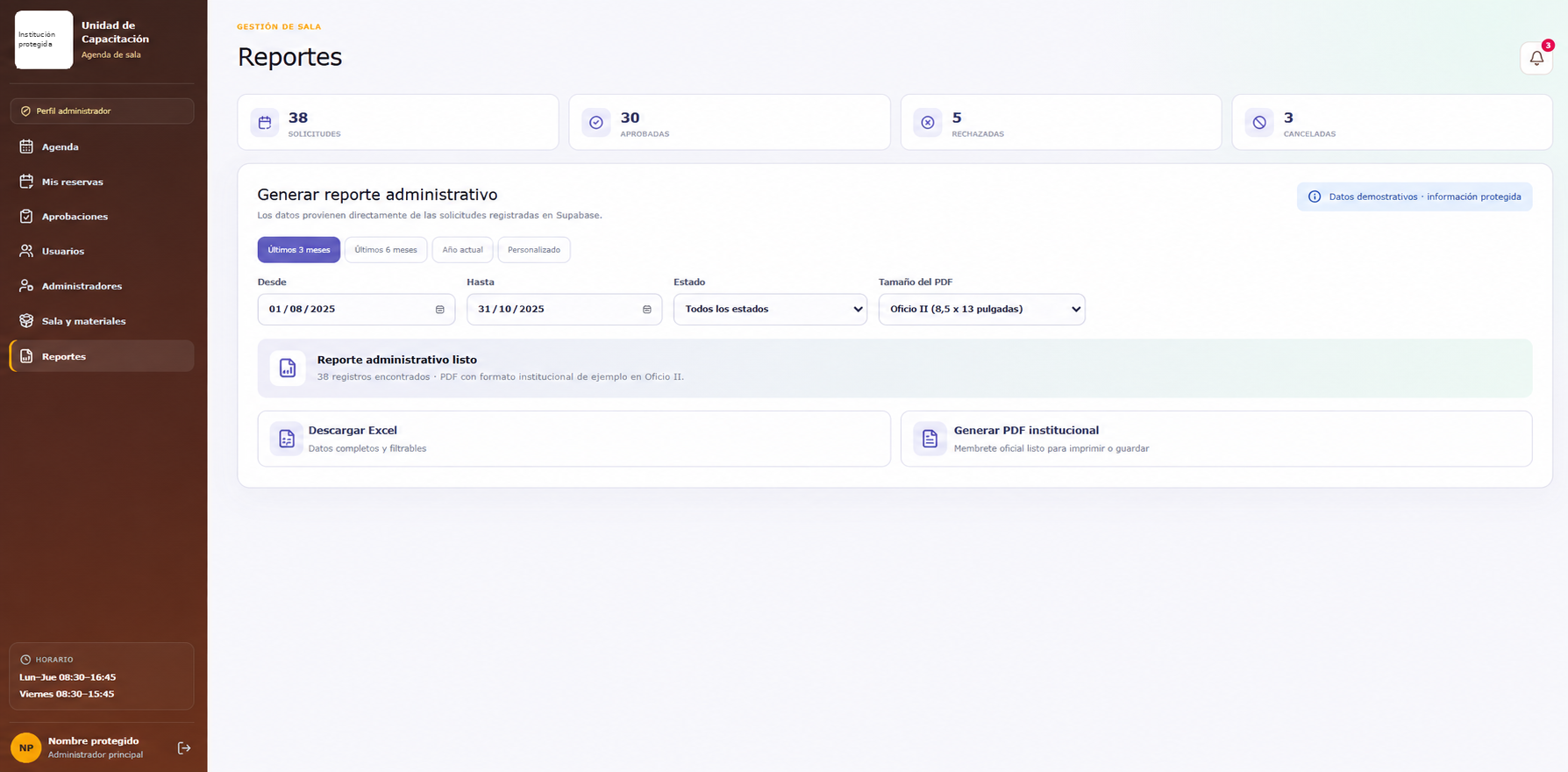This screenshot has height=772, width=1568.
Task: Click the Mis reservas icon in sidebar
Action: [x=26, y=182]
